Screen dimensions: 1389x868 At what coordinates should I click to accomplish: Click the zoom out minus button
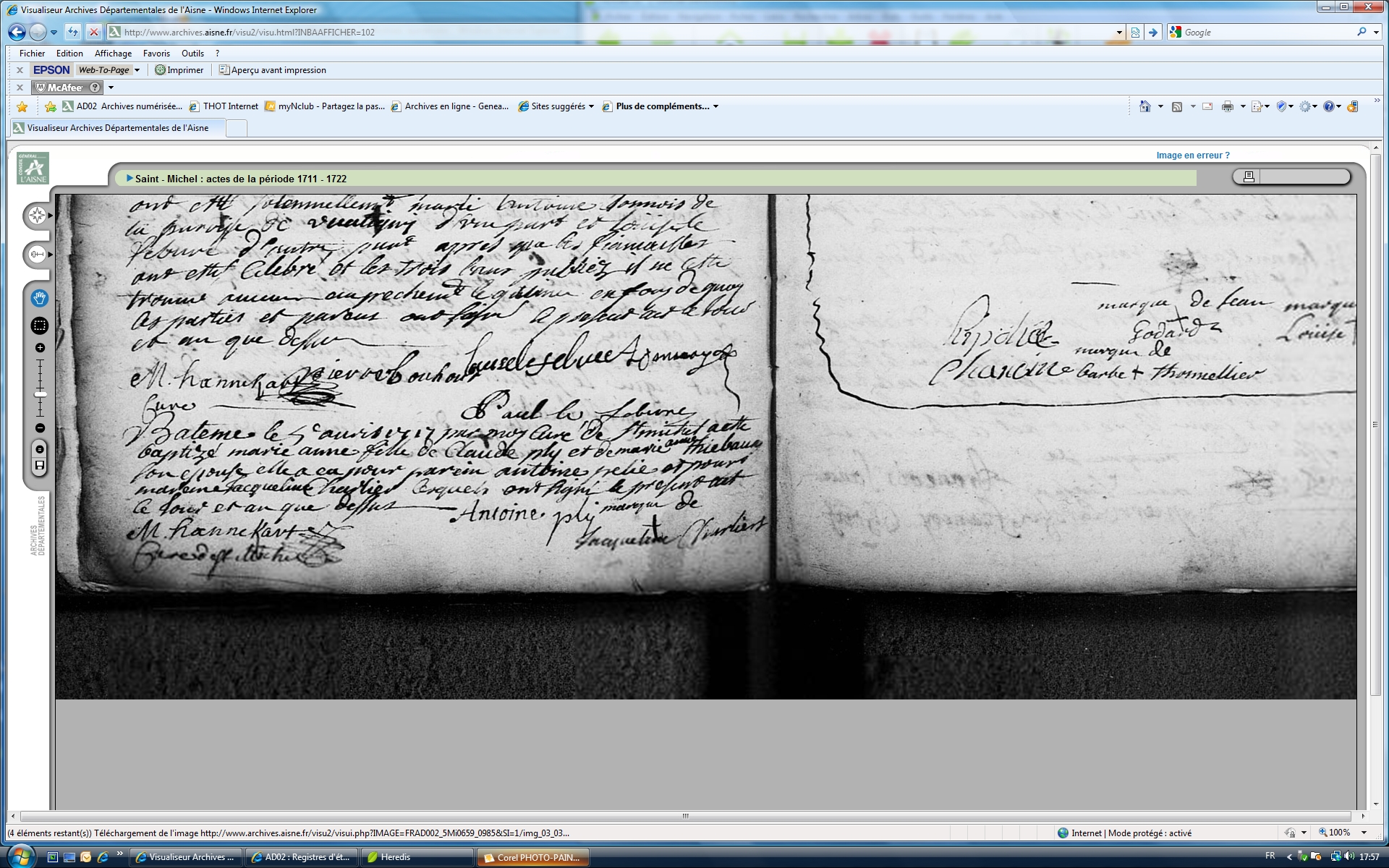pyautogui.click(x=40, y=428)
